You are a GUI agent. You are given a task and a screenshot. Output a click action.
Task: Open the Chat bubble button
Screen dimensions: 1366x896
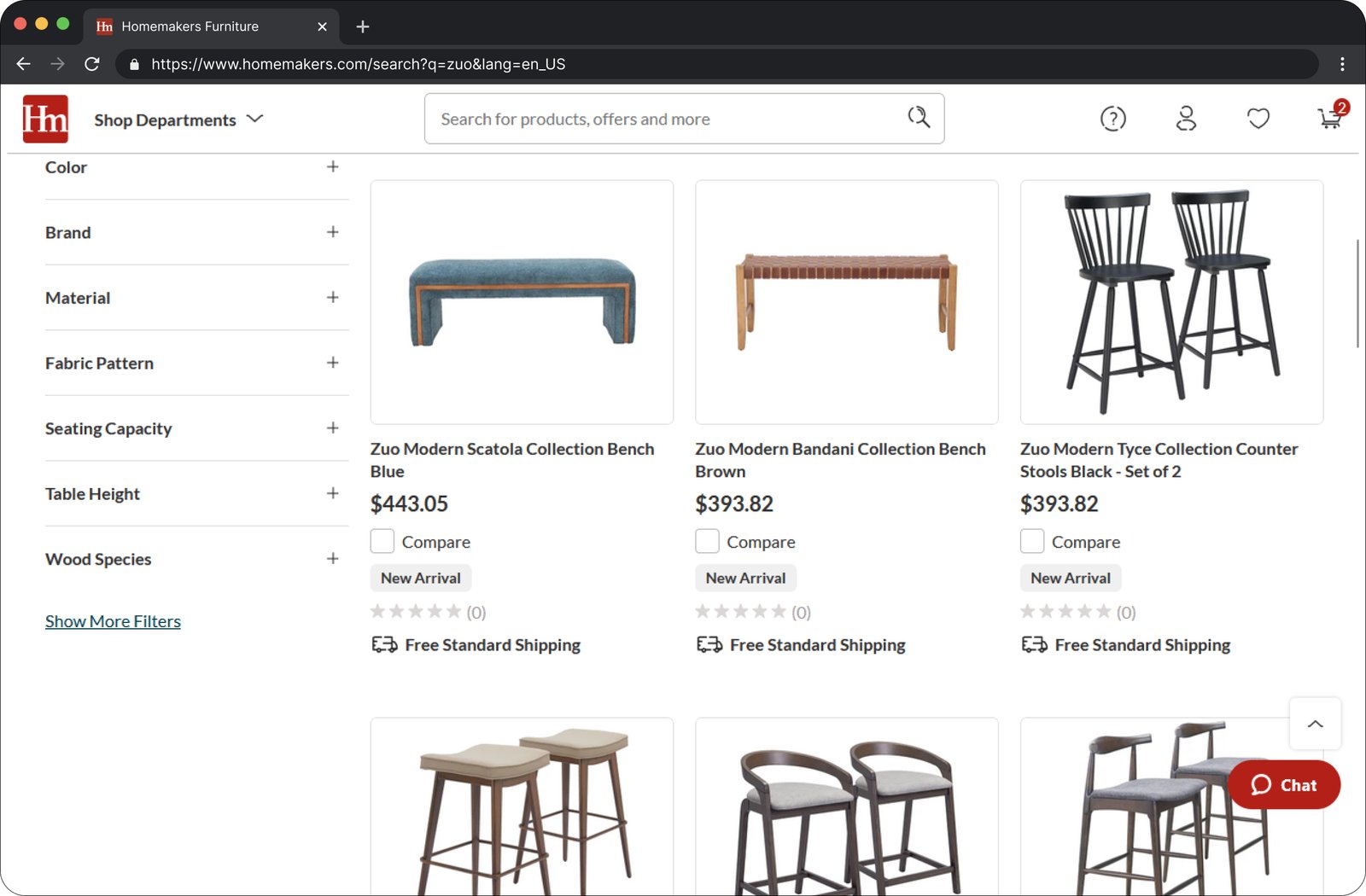(1284, 785)
